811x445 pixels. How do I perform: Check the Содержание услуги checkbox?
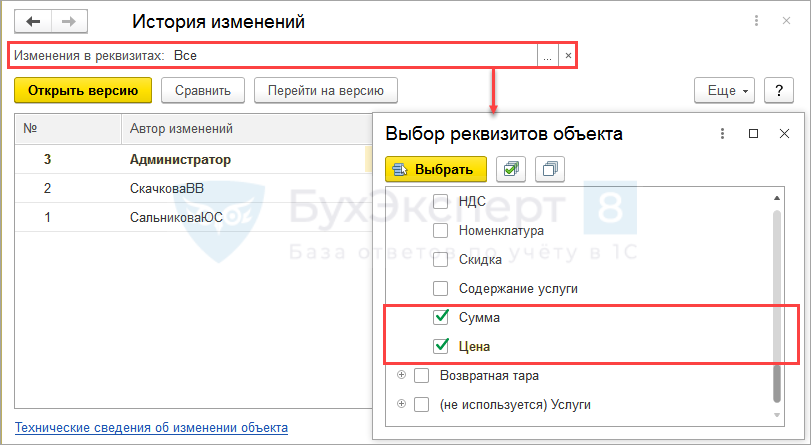(440, 288)
